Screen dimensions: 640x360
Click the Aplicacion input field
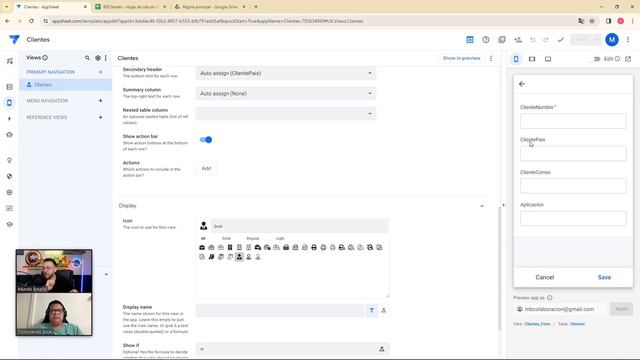pyautogui.click(x=573, y=218)
